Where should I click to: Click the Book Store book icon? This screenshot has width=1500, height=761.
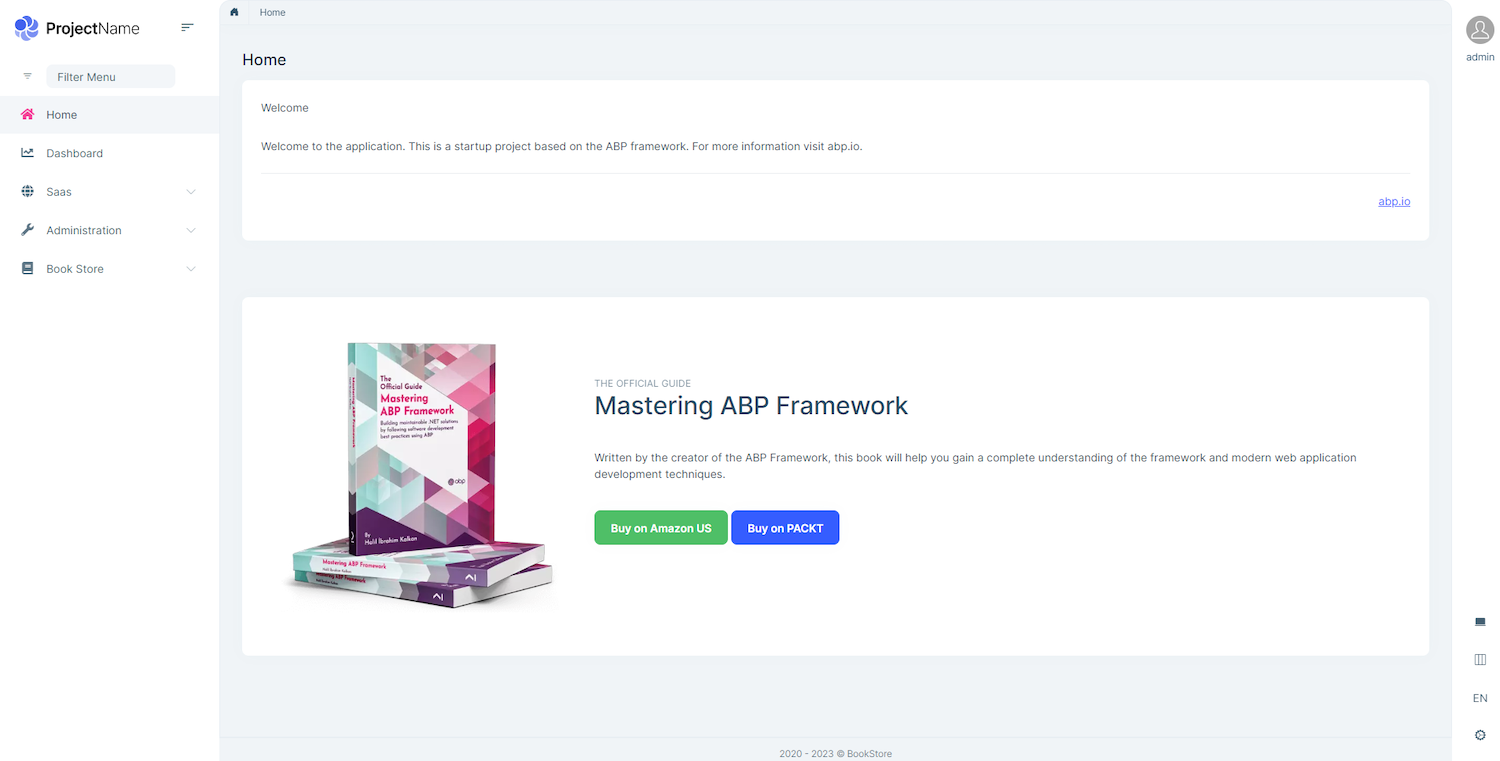[28, 268]
